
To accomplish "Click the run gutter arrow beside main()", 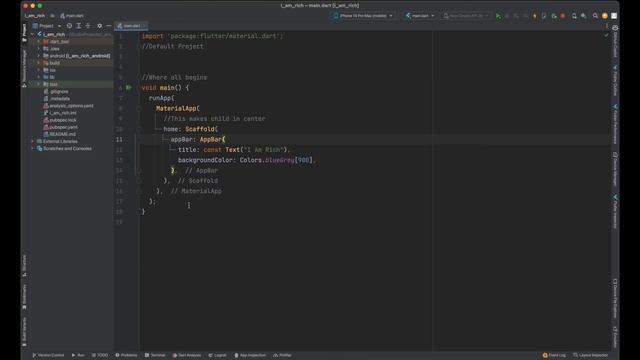I will click(129, 87).
